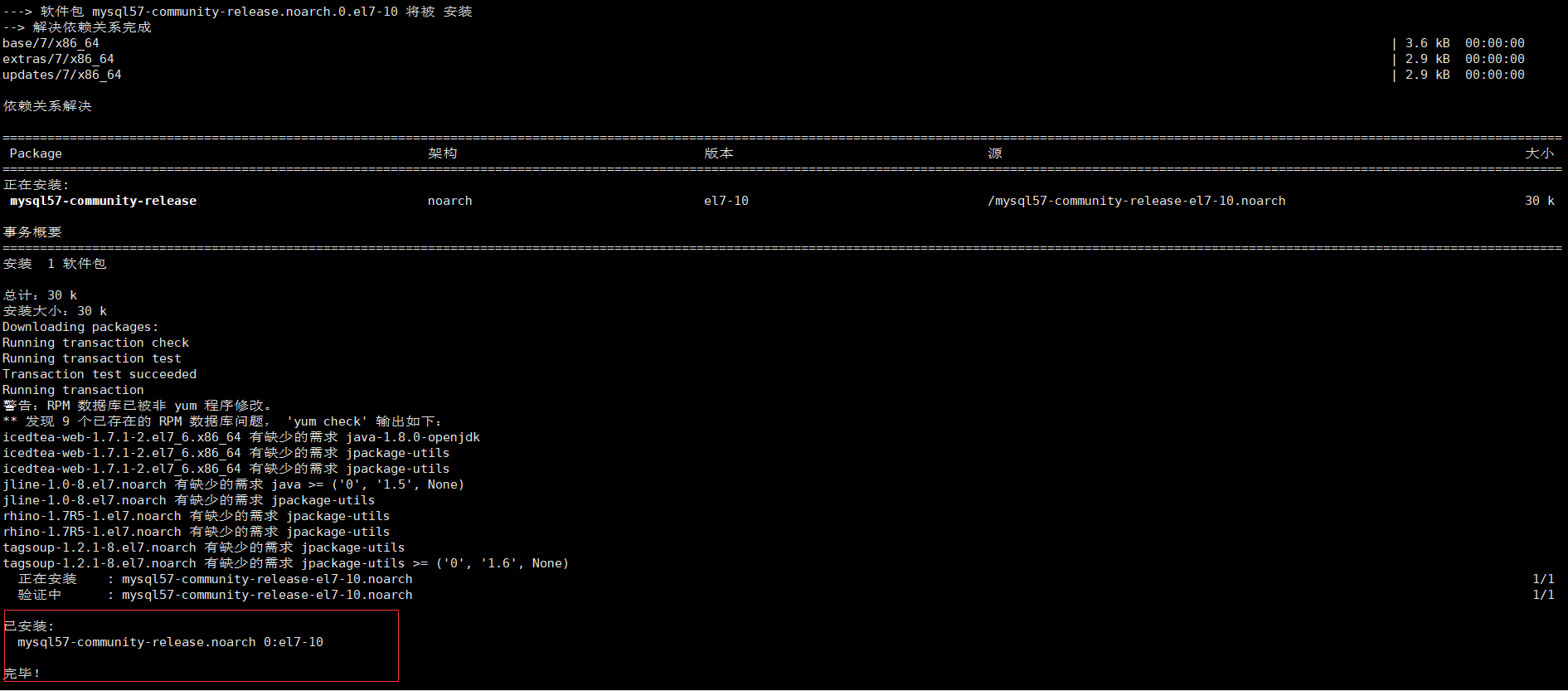Click the '正在安装:' table section label

pyautogui.click(x=36, y=185)
